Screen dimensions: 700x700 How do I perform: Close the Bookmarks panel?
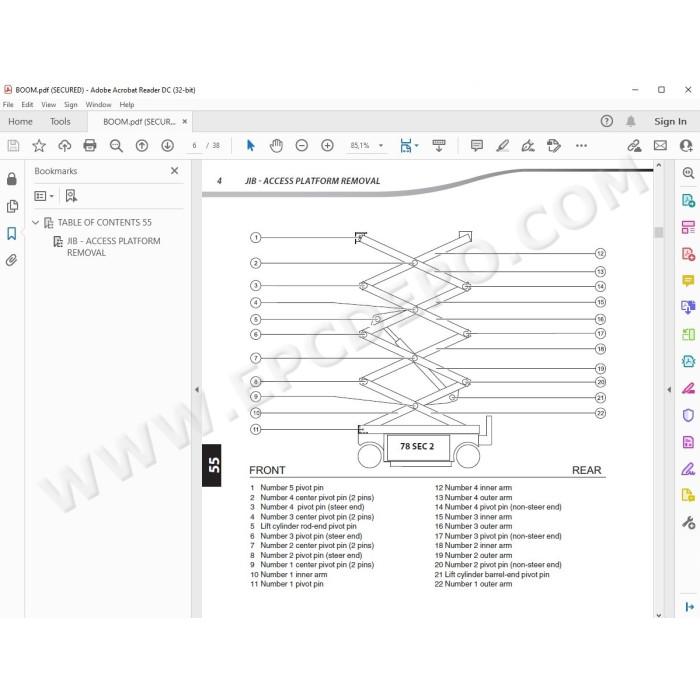[175, 171]
